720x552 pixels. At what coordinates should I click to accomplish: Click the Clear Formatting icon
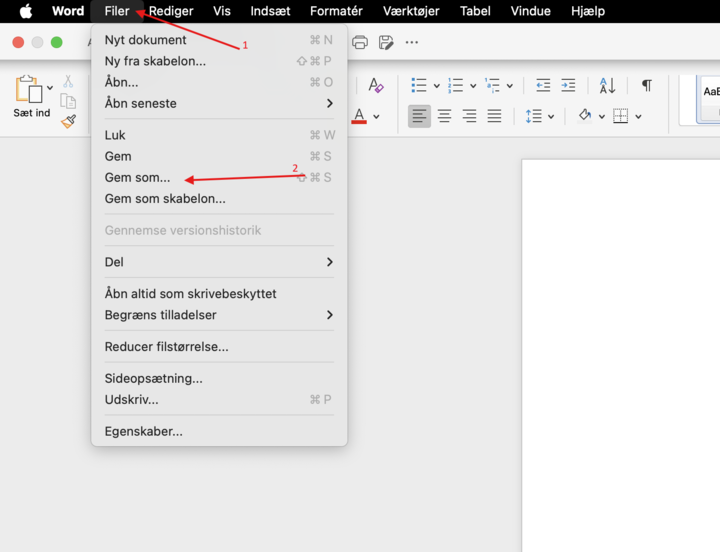(x=375, y=85)
